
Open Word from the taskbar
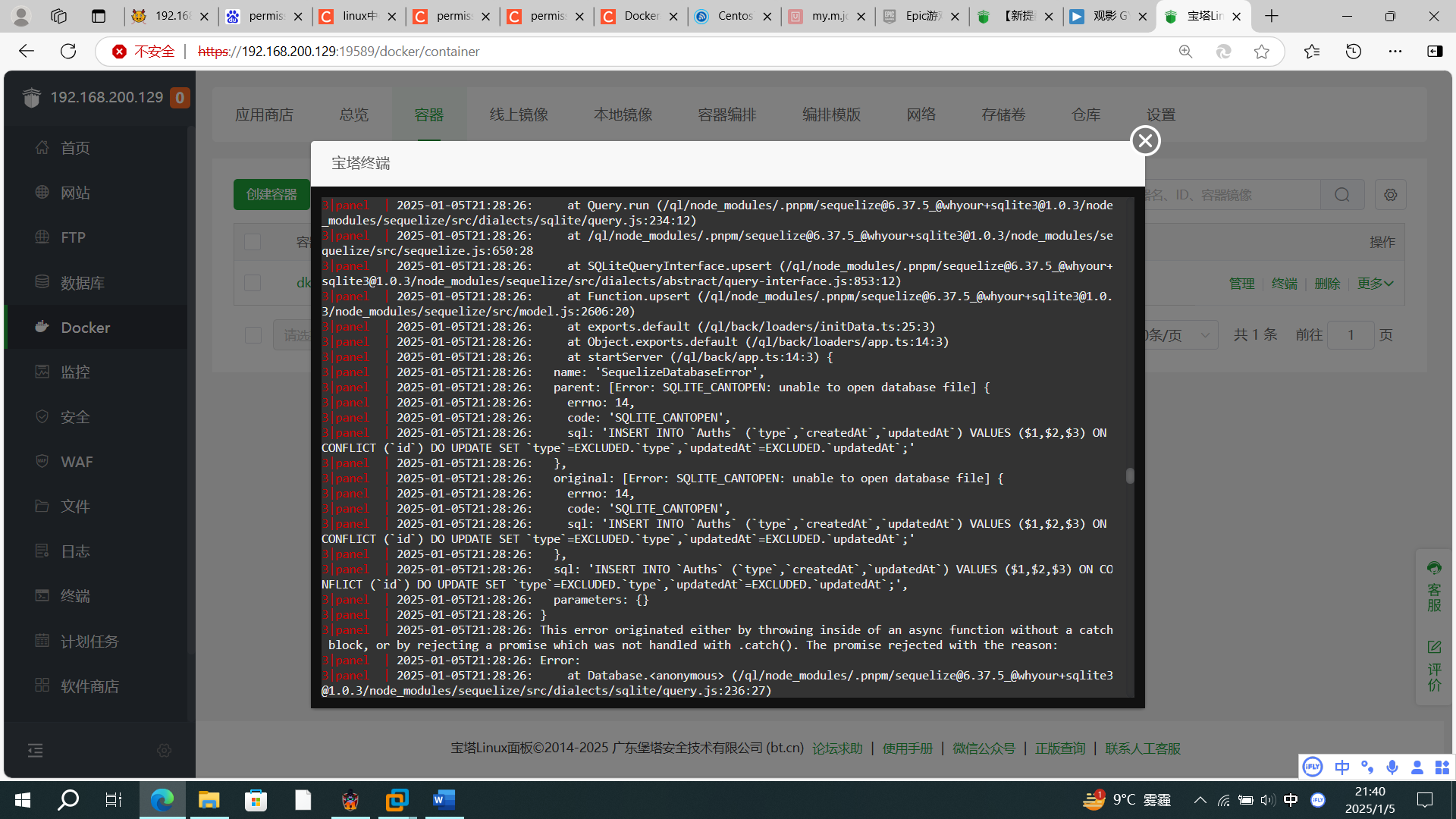(x=444, y=800)
